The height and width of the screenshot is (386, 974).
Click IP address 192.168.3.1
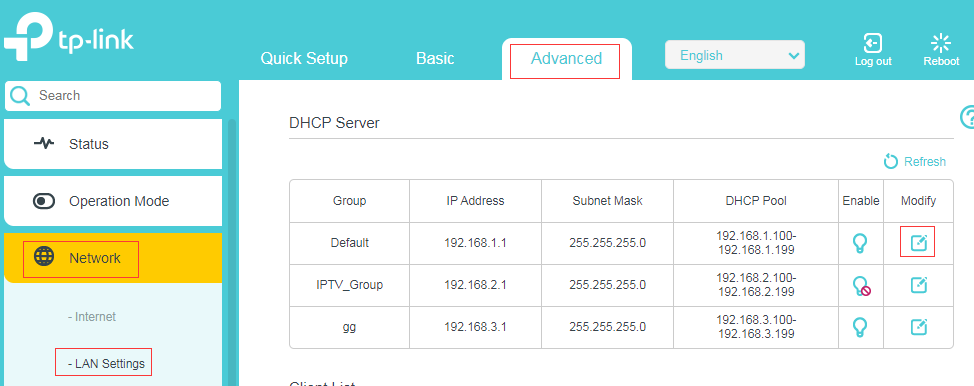(475, 326)
